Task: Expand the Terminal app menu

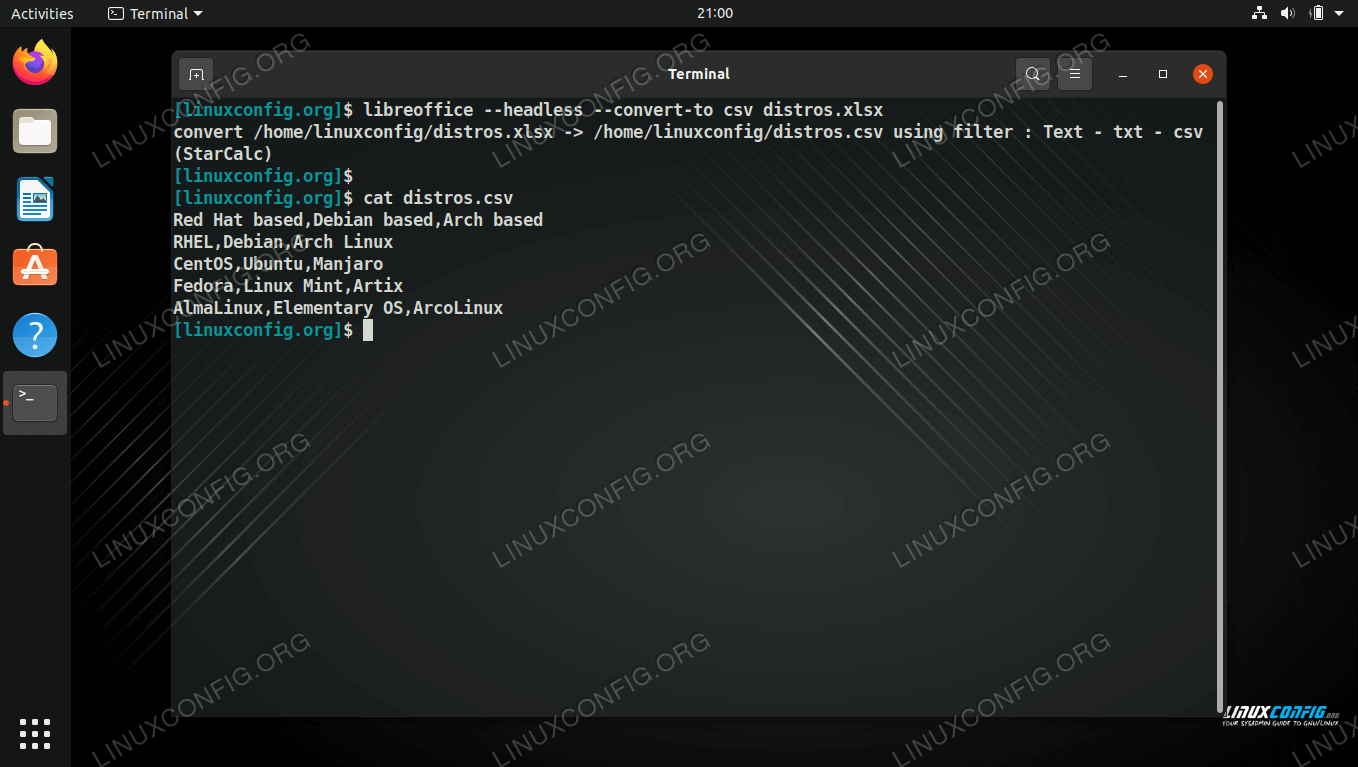Action: coord(155,14)
